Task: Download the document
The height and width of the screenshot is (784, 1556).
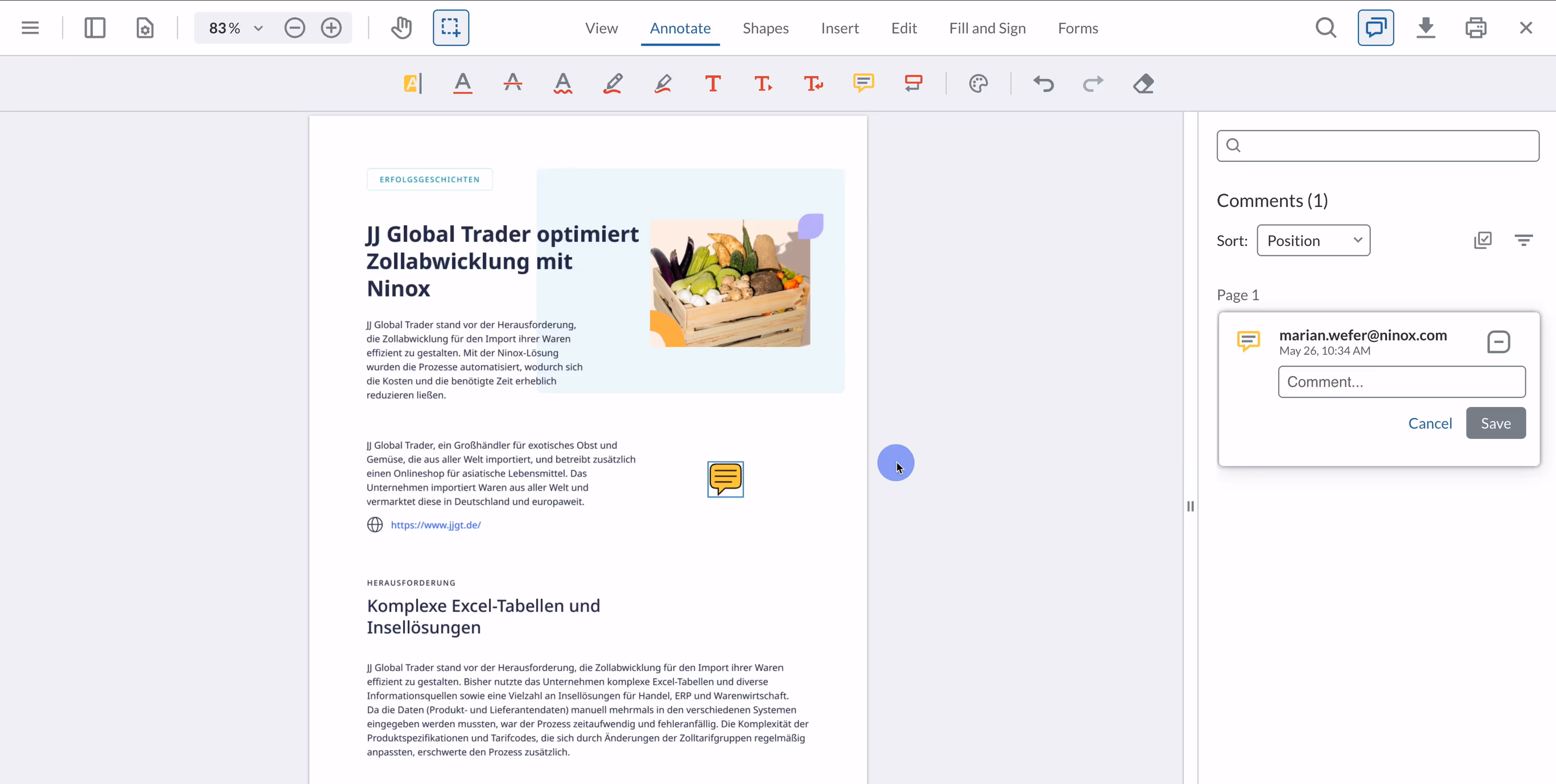Action: (1426, 28)
